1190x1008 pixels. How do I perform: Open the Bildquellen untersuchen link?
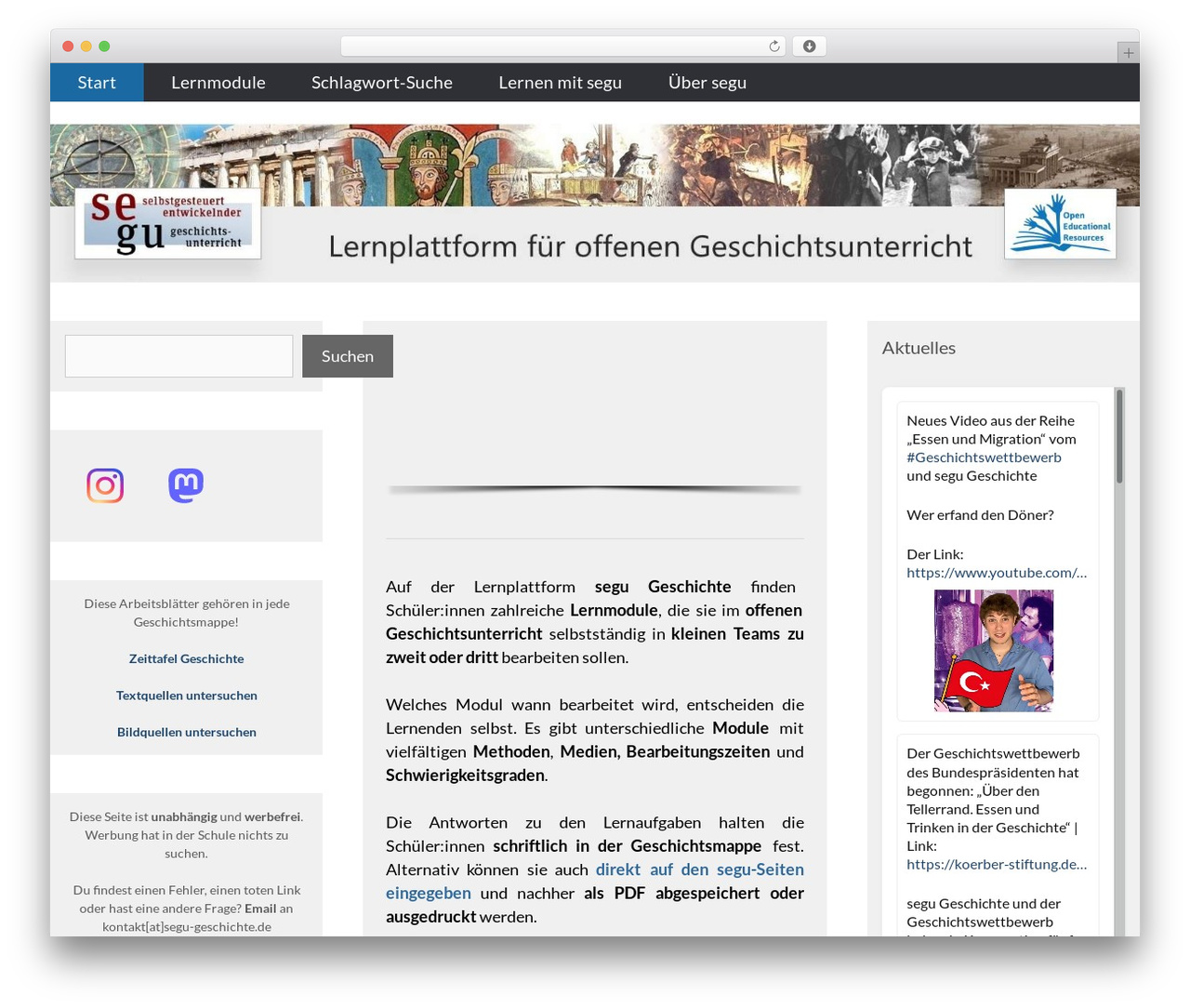(x=187, y=732)
